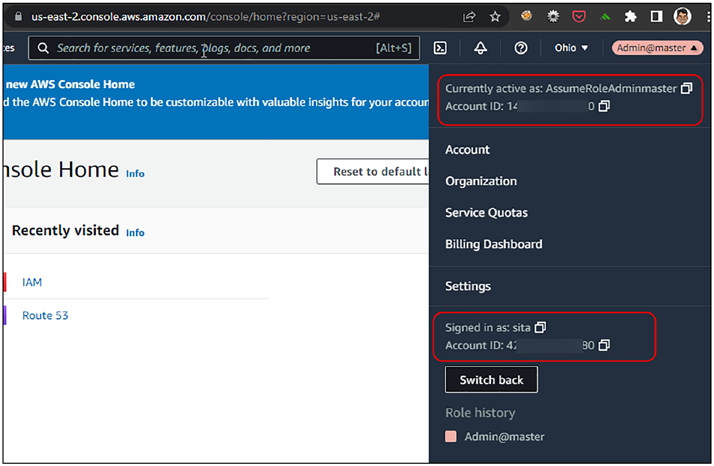Copy the signed-in account ID
Viewport: 714px width, 466px height.
(604, 345)
